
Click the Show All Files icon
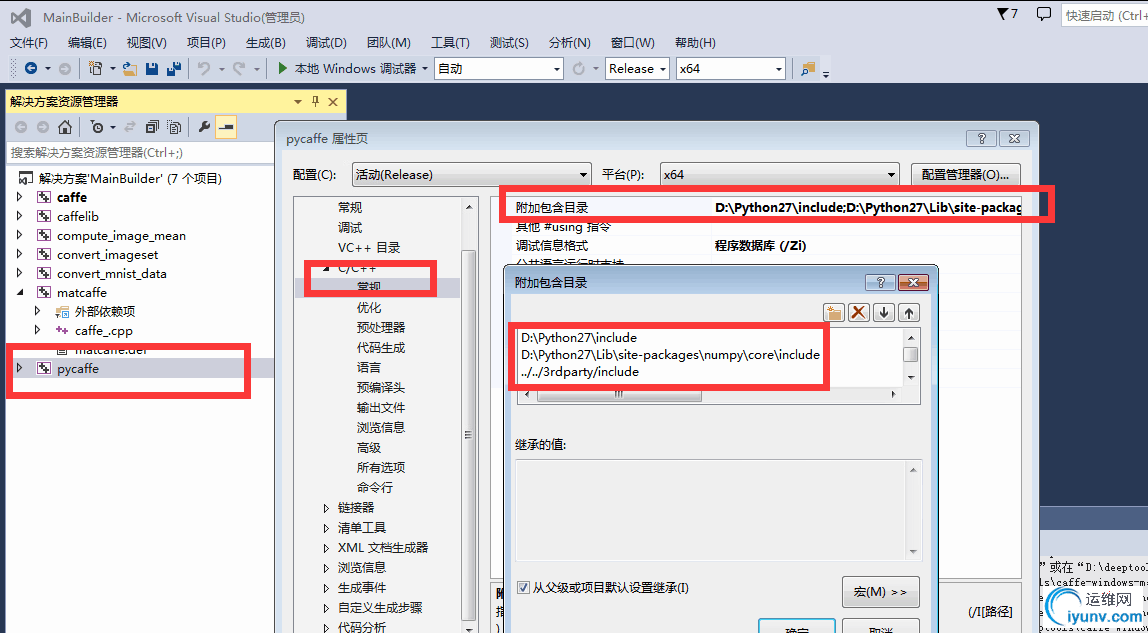[174, 127]
